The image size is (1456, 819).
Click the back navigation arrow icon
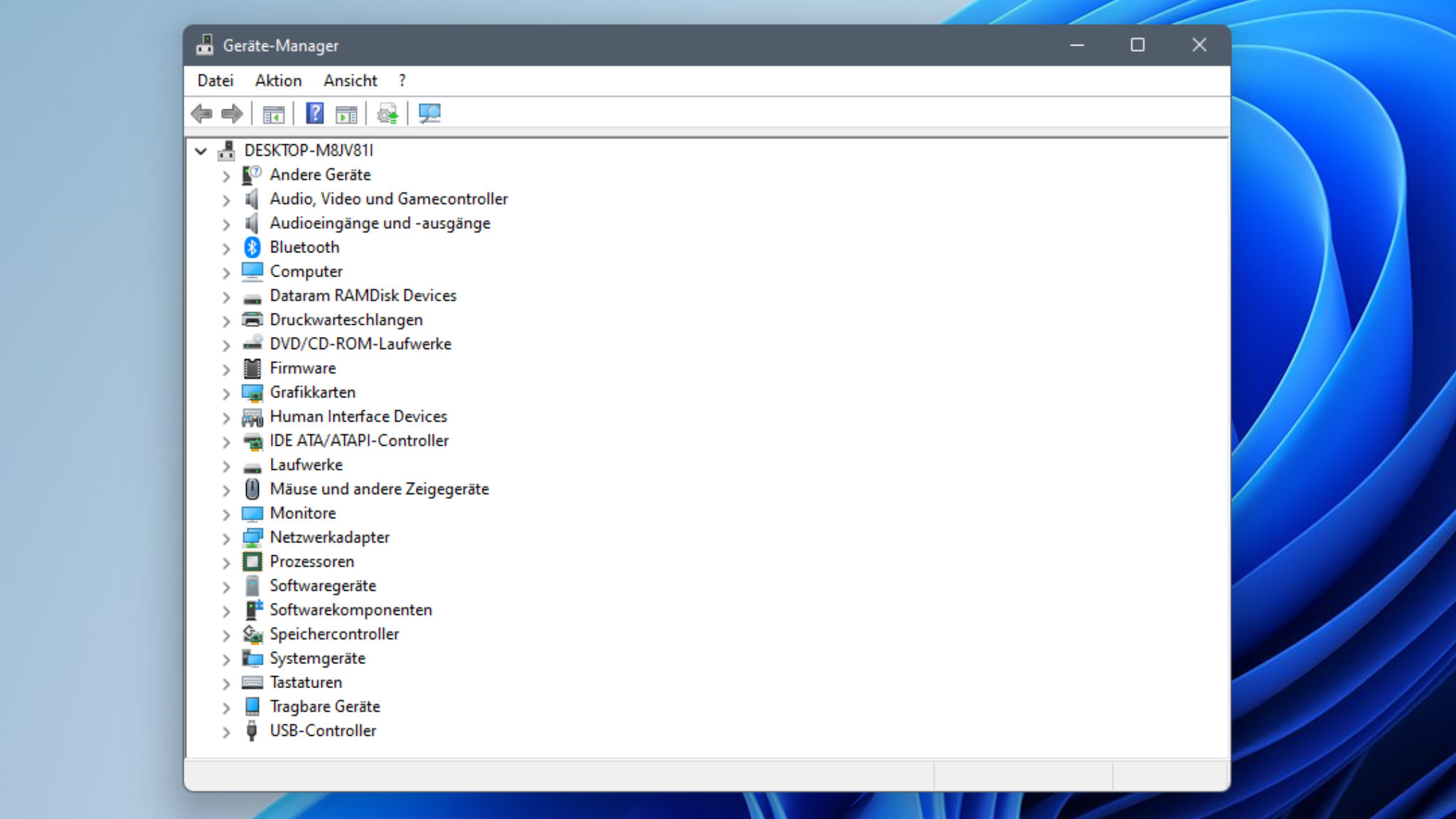point(200,113)
